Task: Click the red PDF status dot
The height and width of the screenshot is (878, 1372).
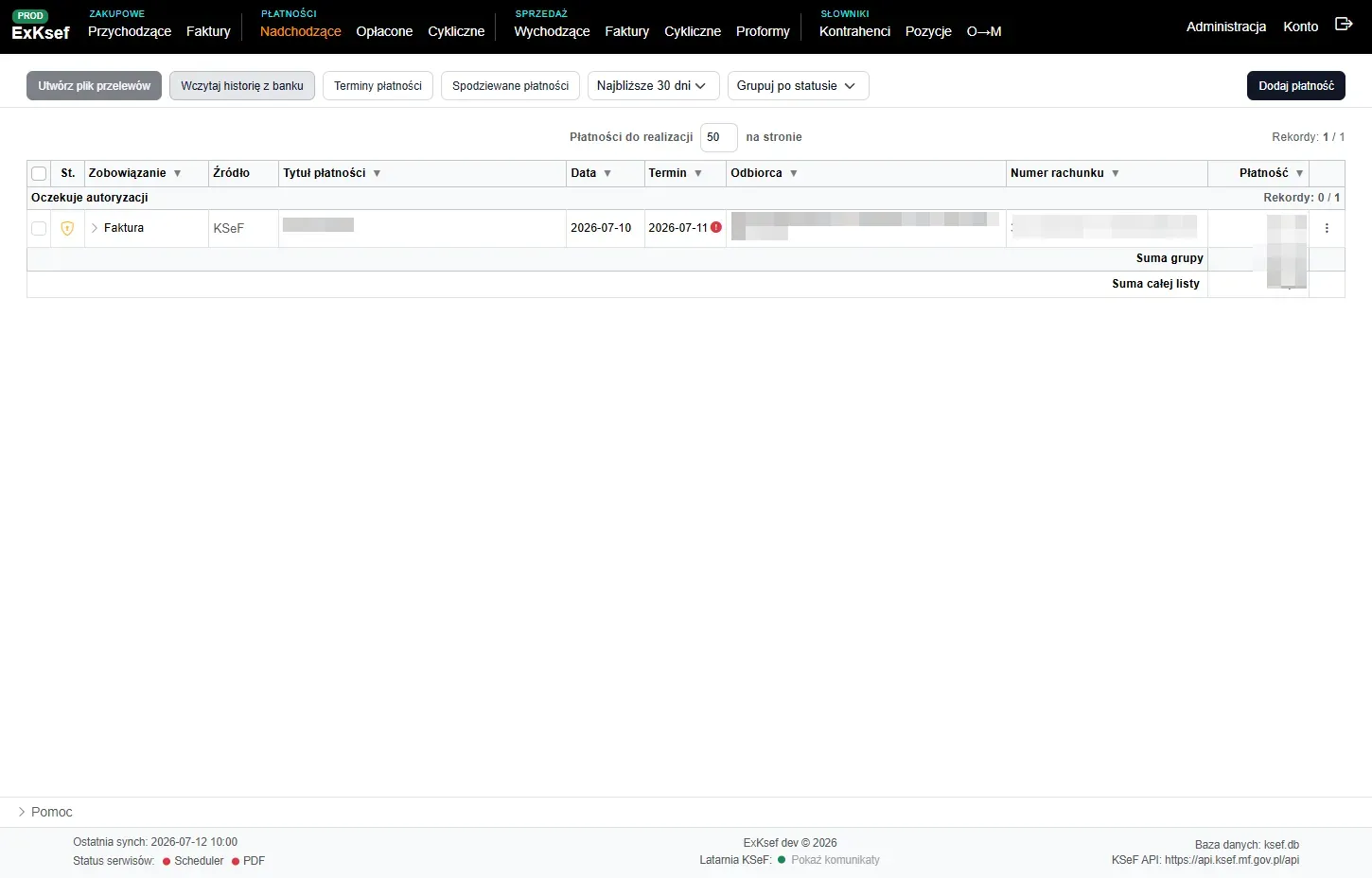Action: (x=236, y=862)
